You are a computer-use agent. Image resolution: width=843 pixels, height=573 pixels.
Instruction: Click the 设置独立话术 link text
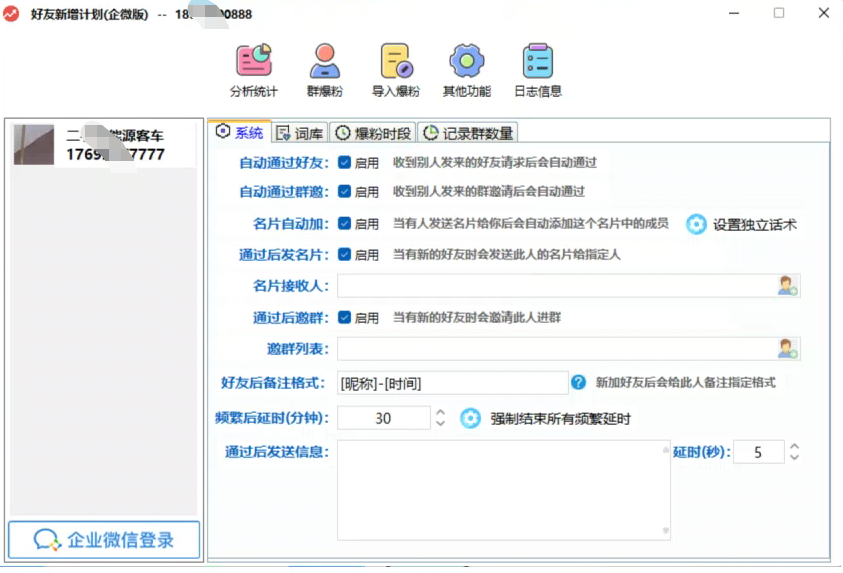pos(755,225)
